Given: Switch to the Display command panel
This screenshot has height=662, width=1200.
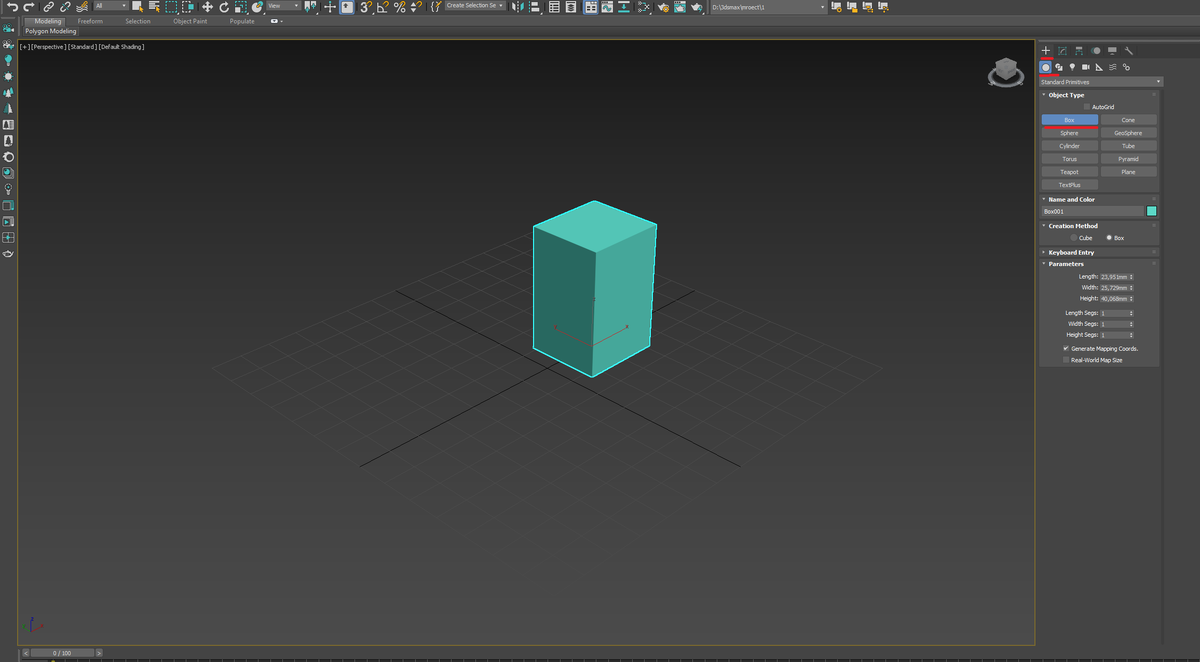Looking at the screenshot, I should (1112, 50).
